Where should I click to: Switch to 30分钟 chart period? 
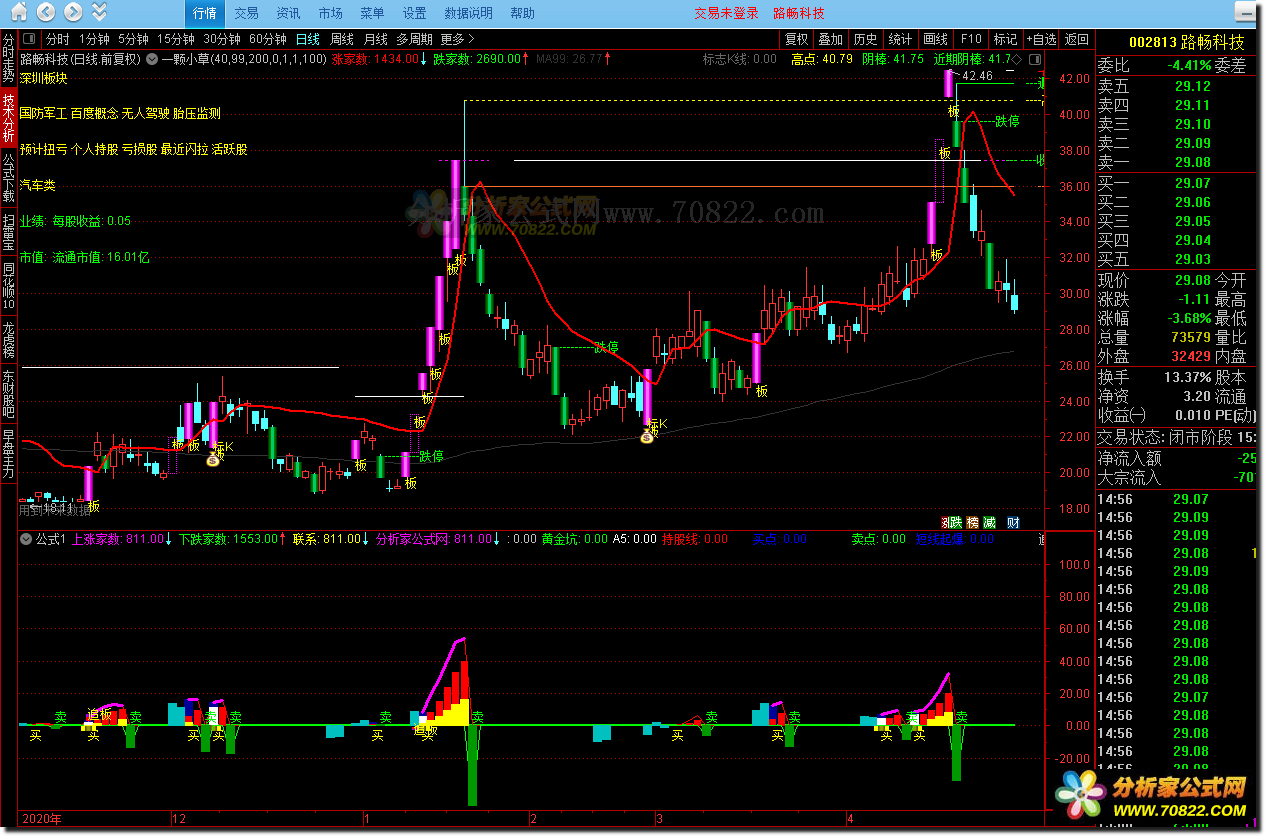pos(222,39)
